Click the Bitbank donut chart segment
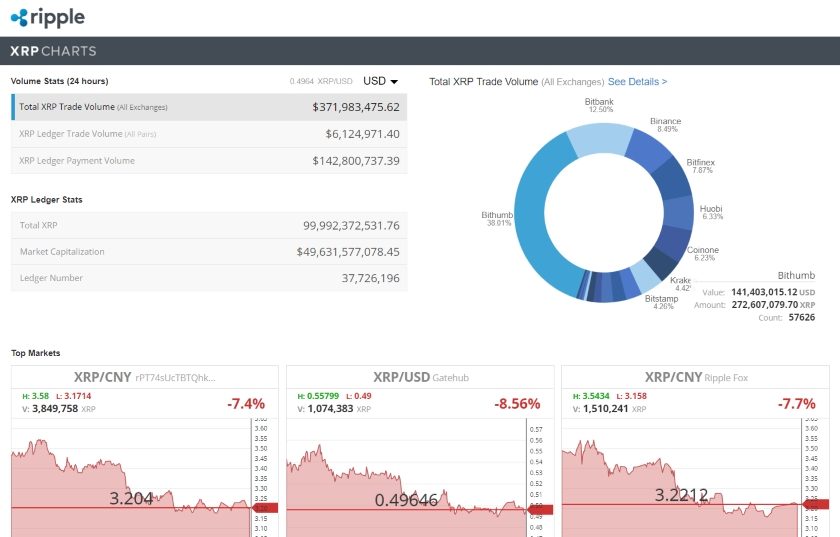Screen dimensions: 840x537 coord(601,138)
